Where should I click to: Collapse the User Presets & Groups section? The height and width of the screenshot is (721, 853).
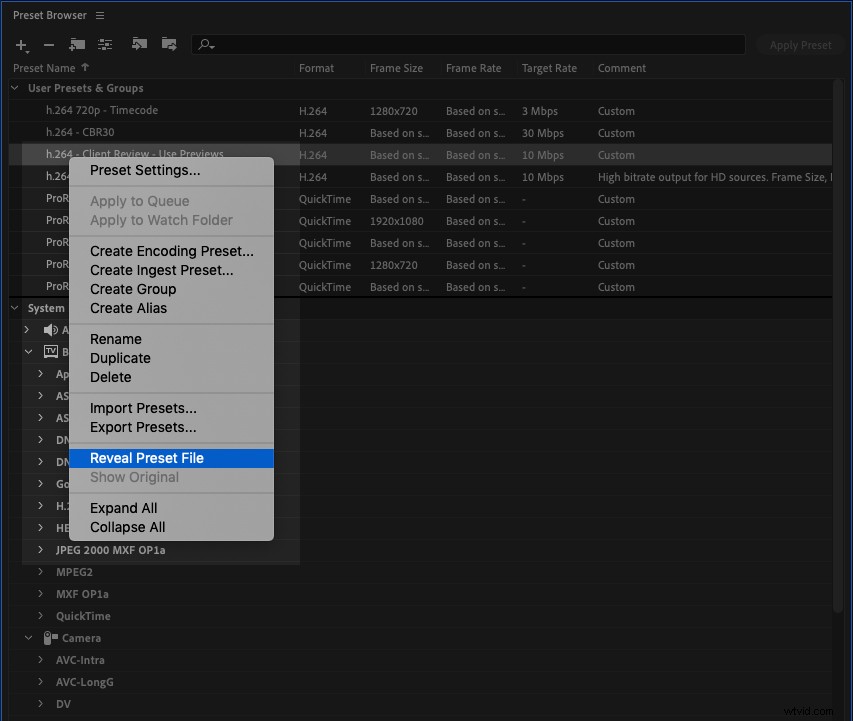[13, 88]
